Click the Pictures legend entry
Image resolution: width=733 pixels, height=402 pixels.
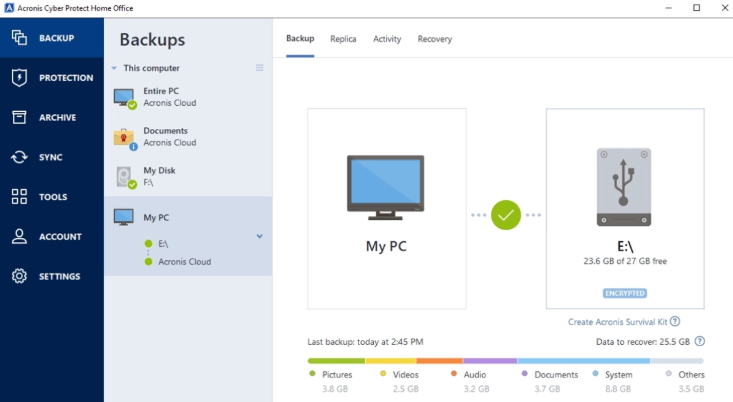331,381
